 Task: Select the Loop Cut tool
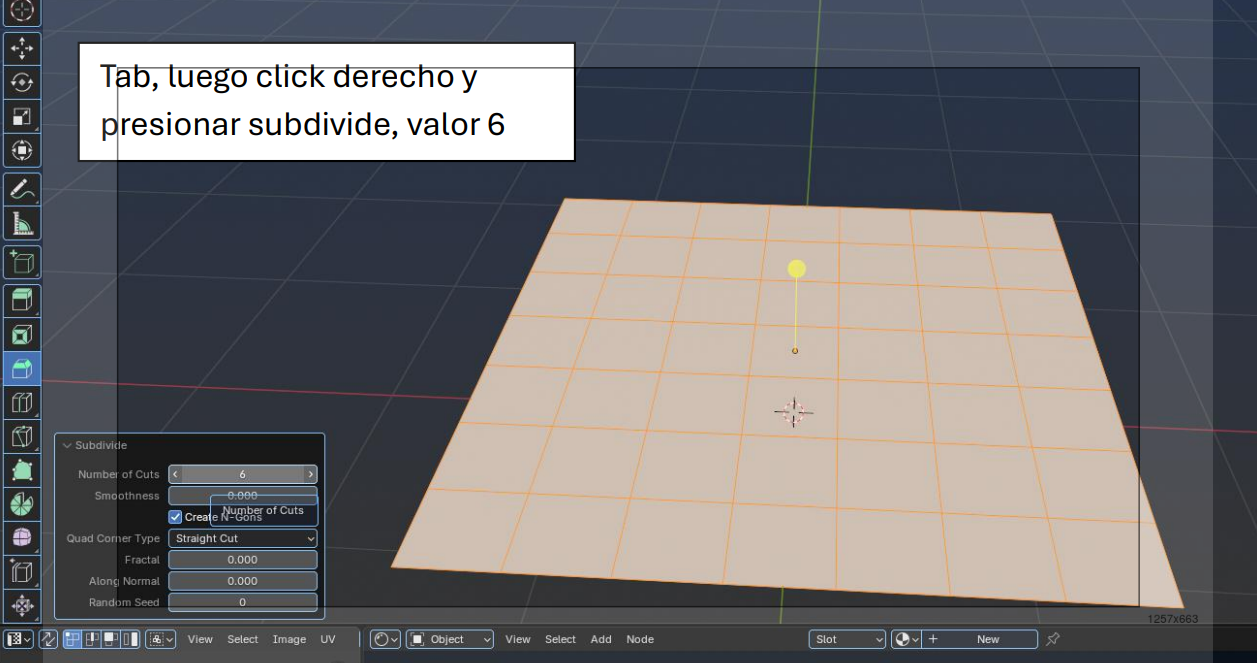[22, 402]
